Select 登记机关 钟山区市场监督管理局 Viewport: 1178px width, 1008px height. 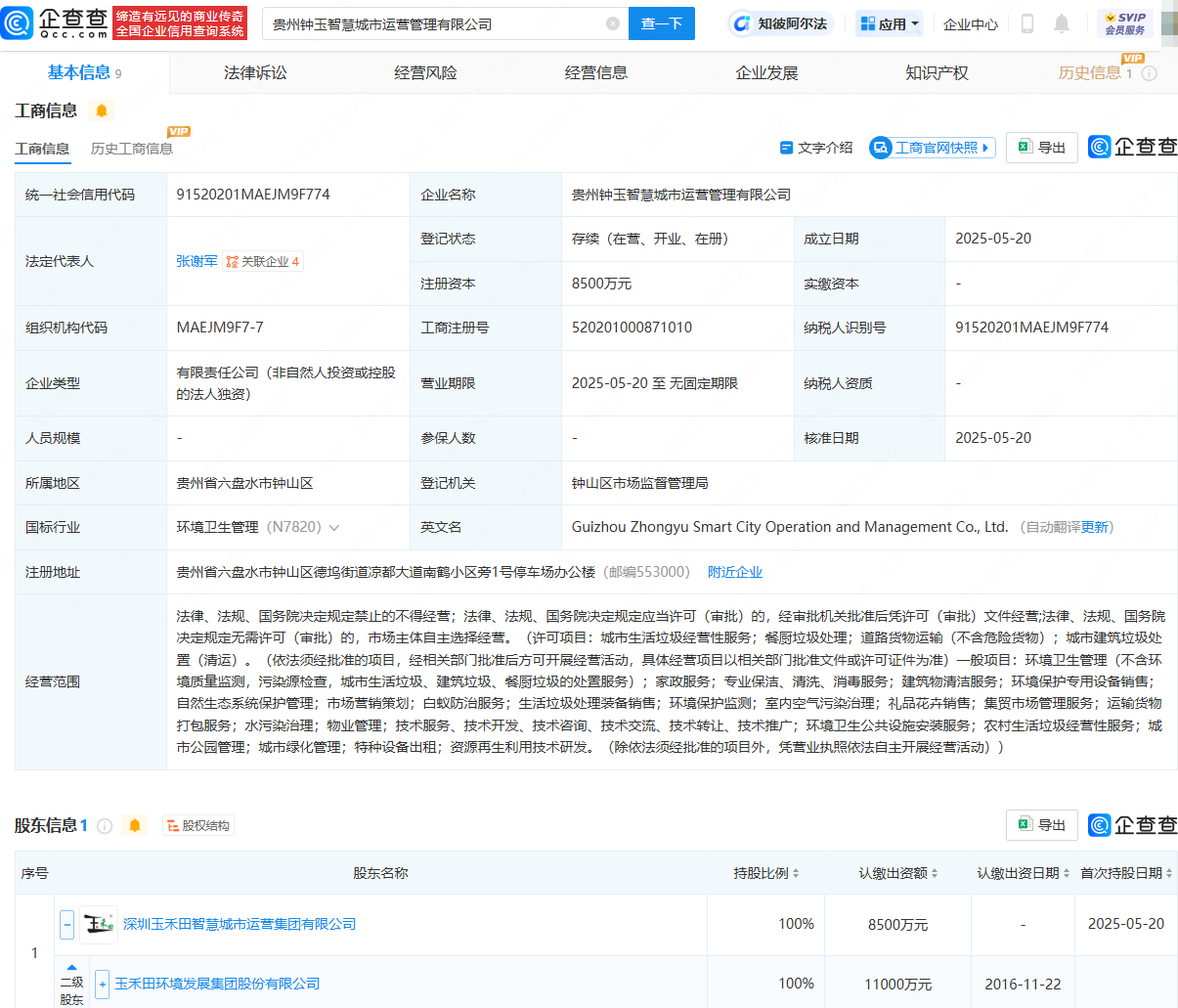pyautogui.click(x=640, y=483)
